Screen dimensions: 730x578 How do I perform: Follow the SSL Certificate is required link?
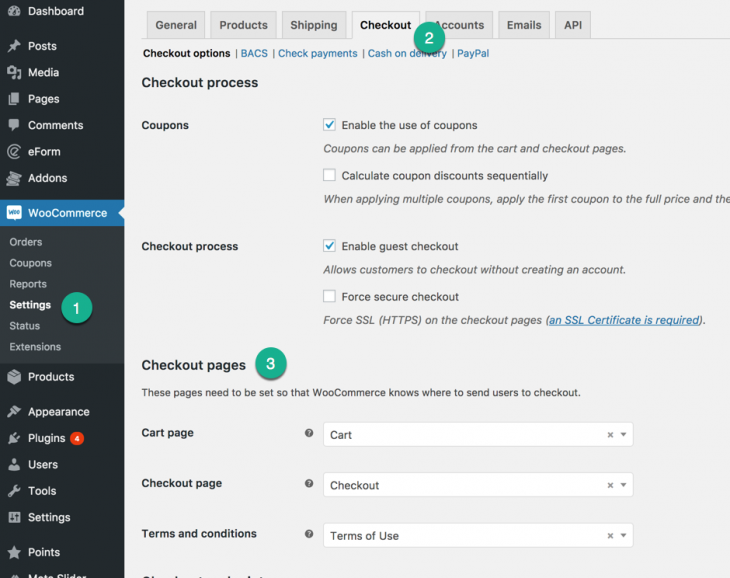pyautogui.click(x=624, y=320)
